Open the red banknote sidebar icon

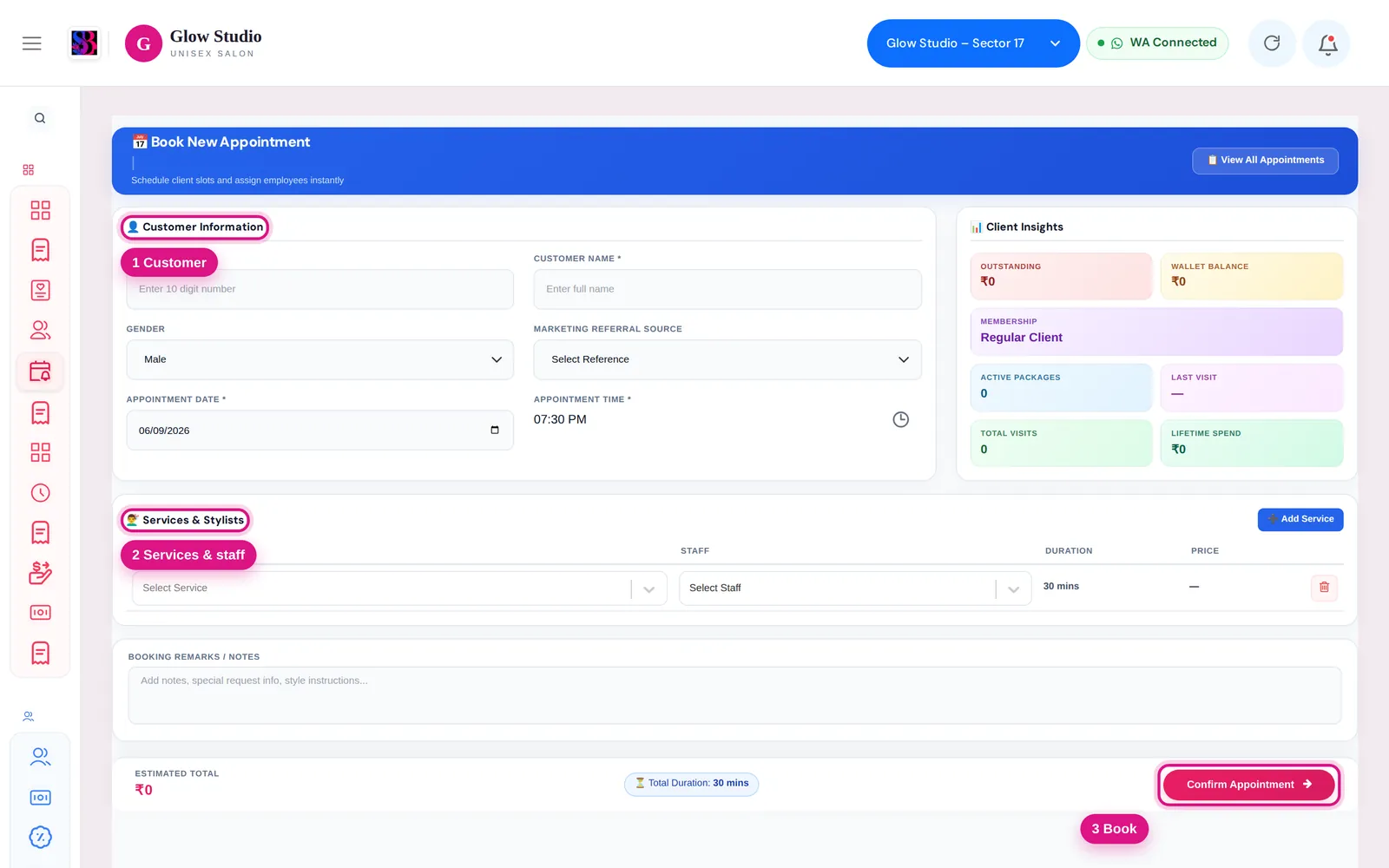(40, 613)
